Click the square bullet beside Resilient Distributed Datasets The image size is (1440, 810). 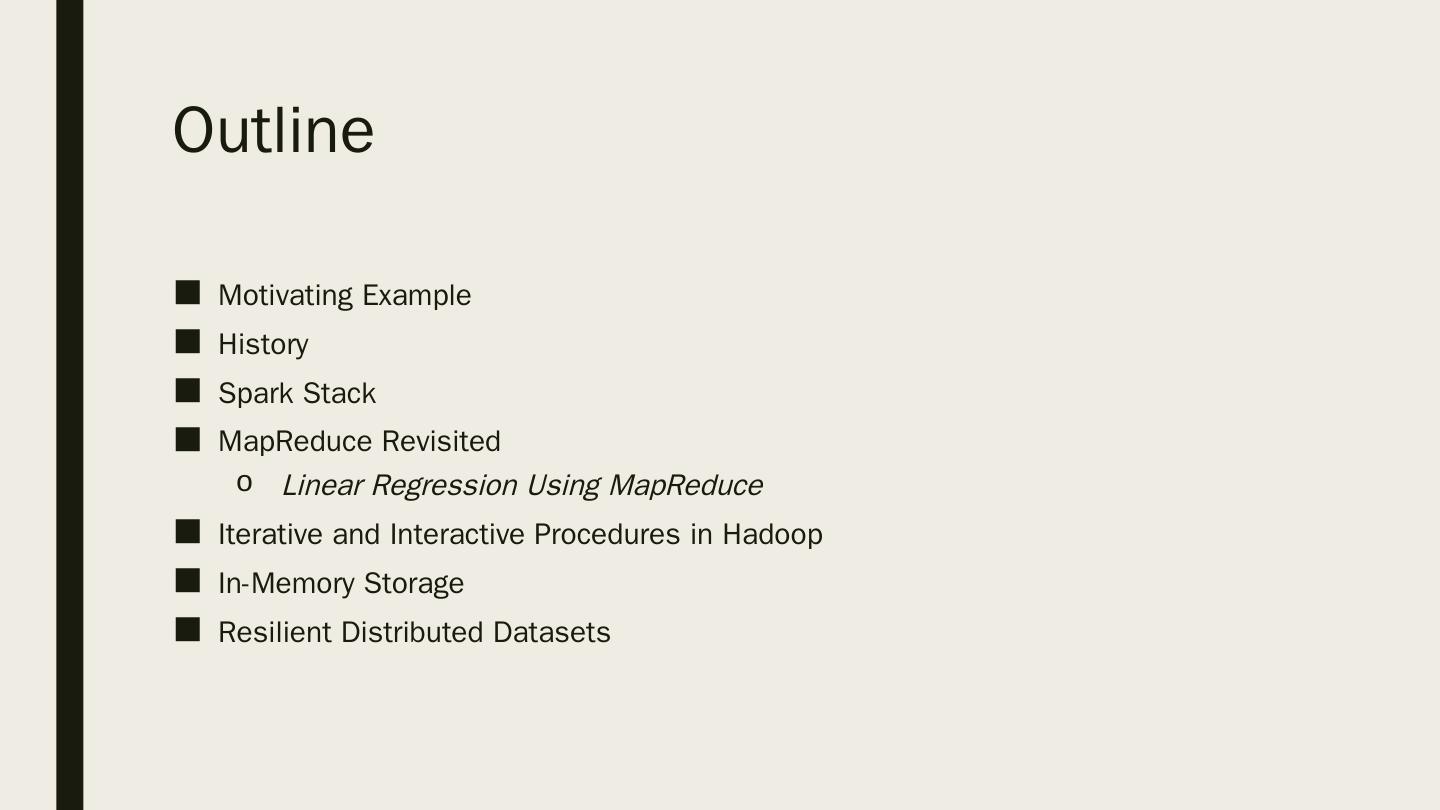tap(188, 630)
